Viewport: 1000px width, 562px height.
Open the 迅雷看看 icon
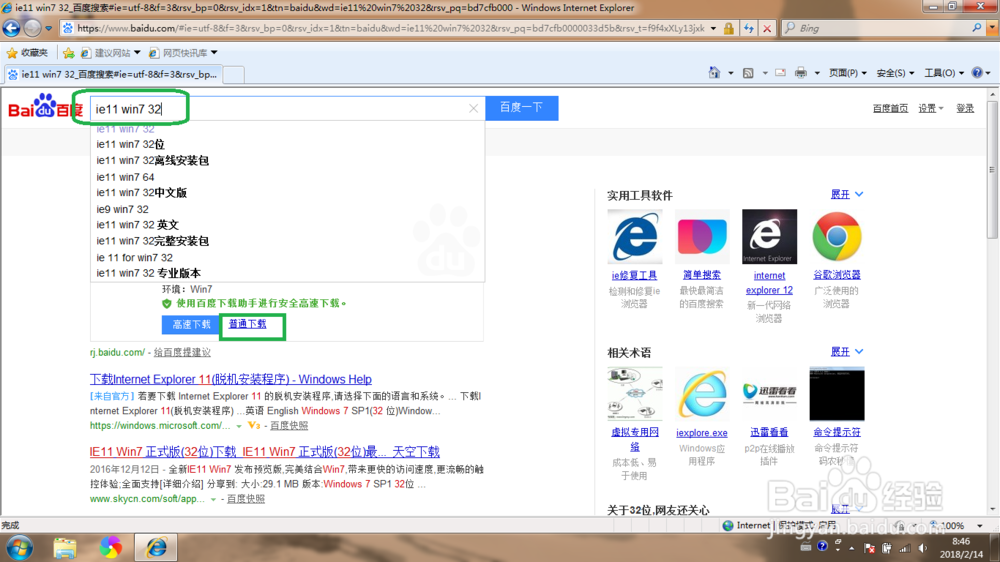pyautogui.click(x=769, y=394)
